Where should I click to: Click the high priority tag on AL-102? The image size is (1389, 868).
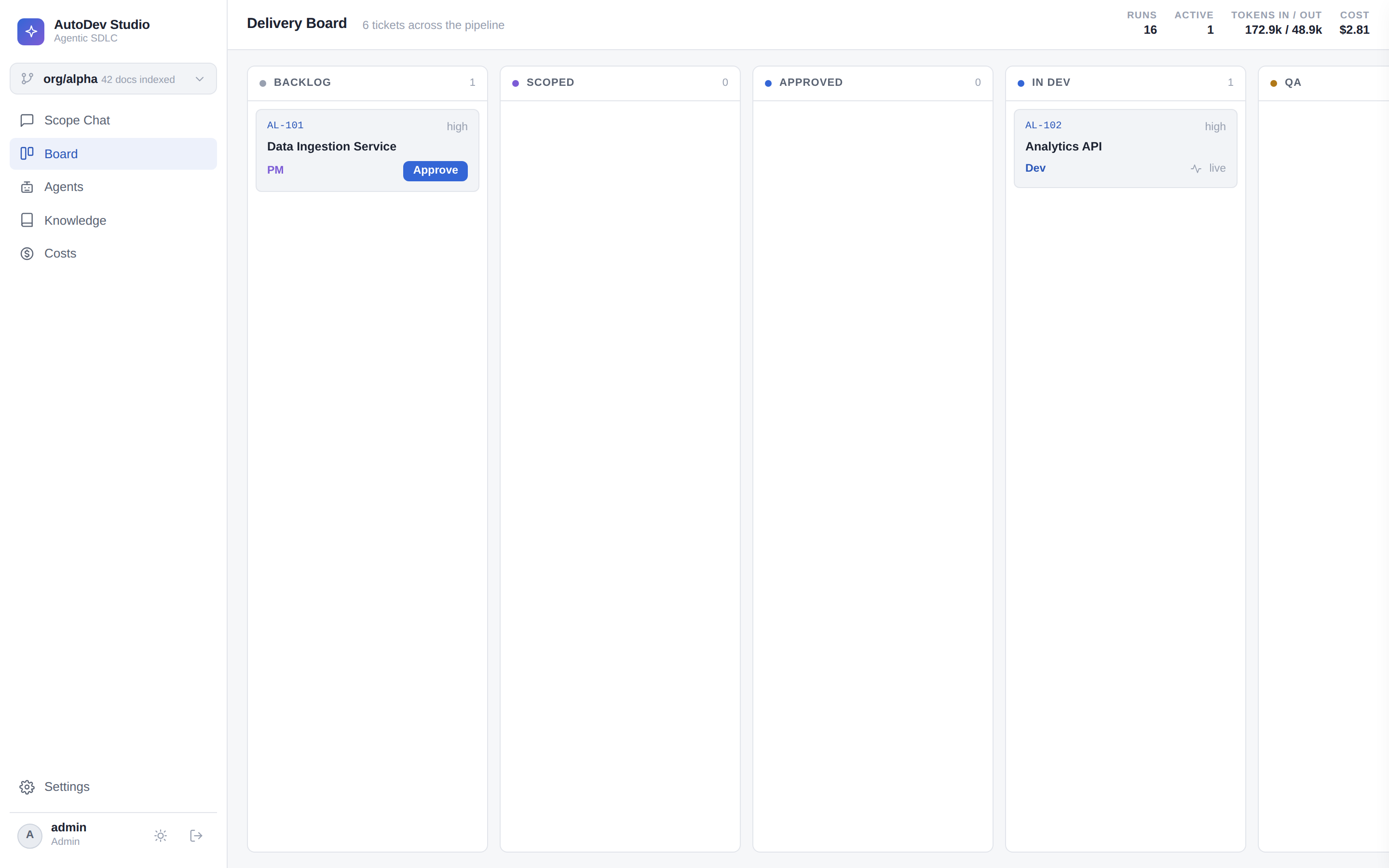click(1215, 126)
